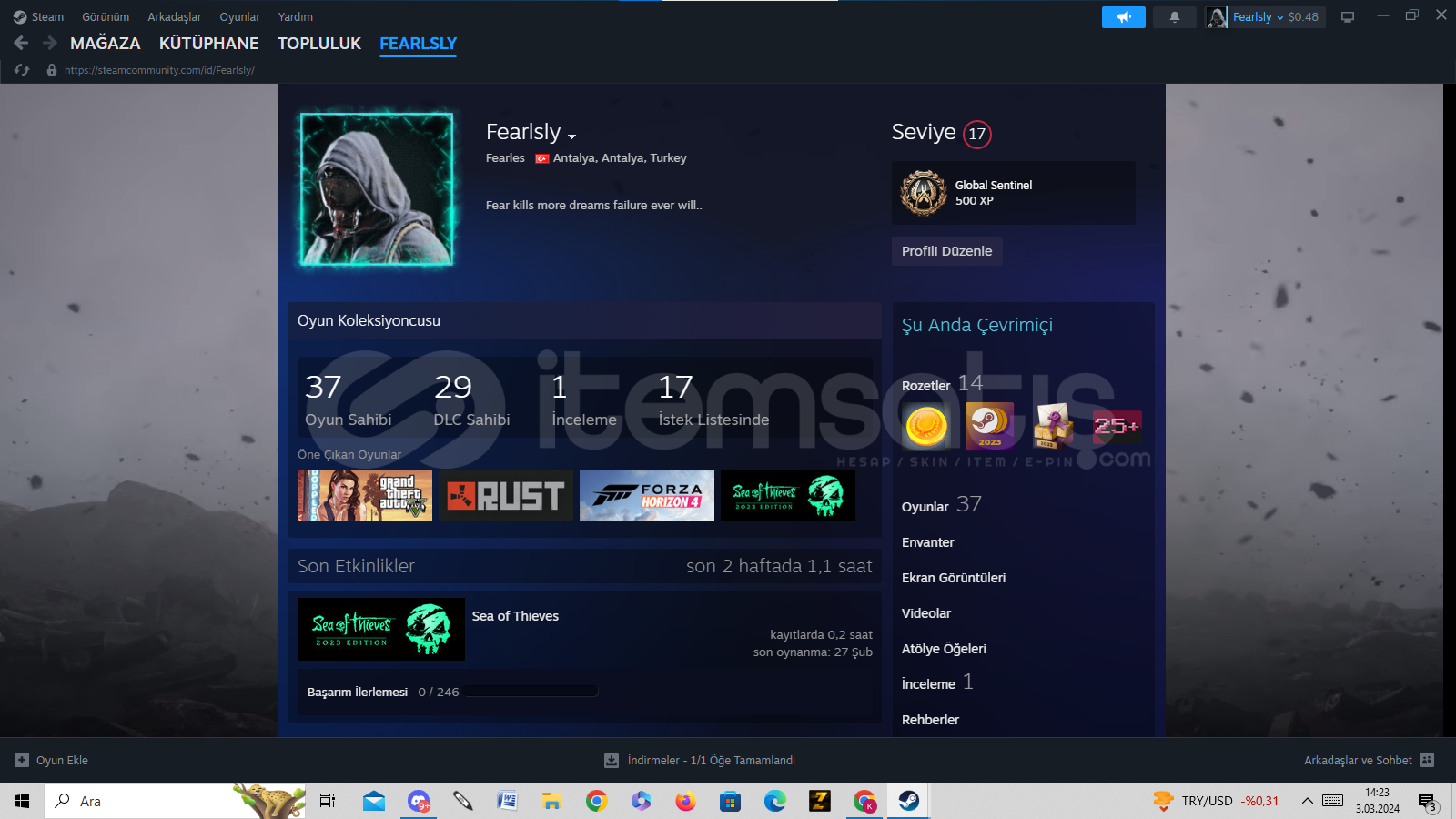Open the Yardım menu

tap(296, 17)
